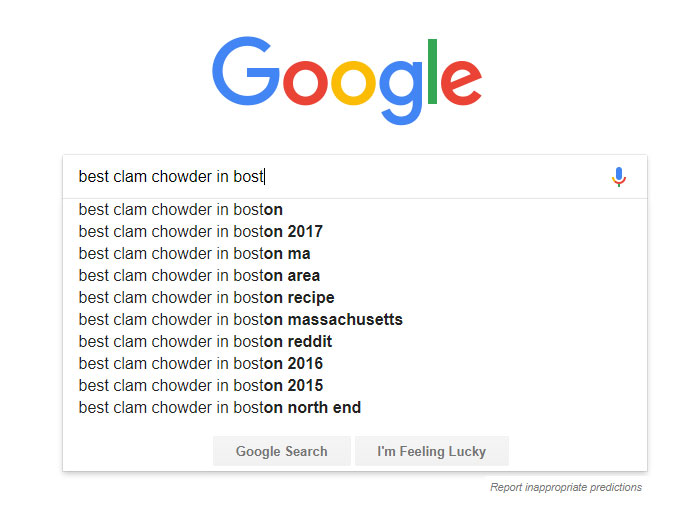Click the voice search microphone icon
The width and height of the screenshot is (691, 510).
coord(619,177)
